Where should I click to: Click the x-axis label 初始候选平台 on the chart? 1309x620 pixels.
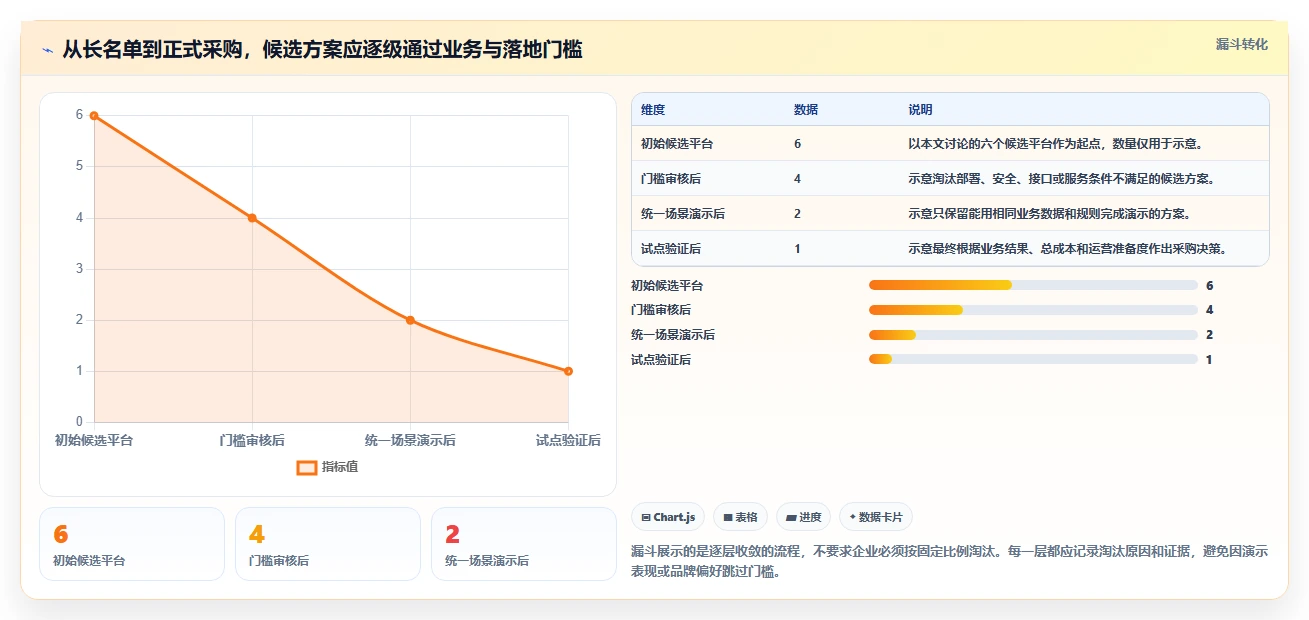pos(94,440)
